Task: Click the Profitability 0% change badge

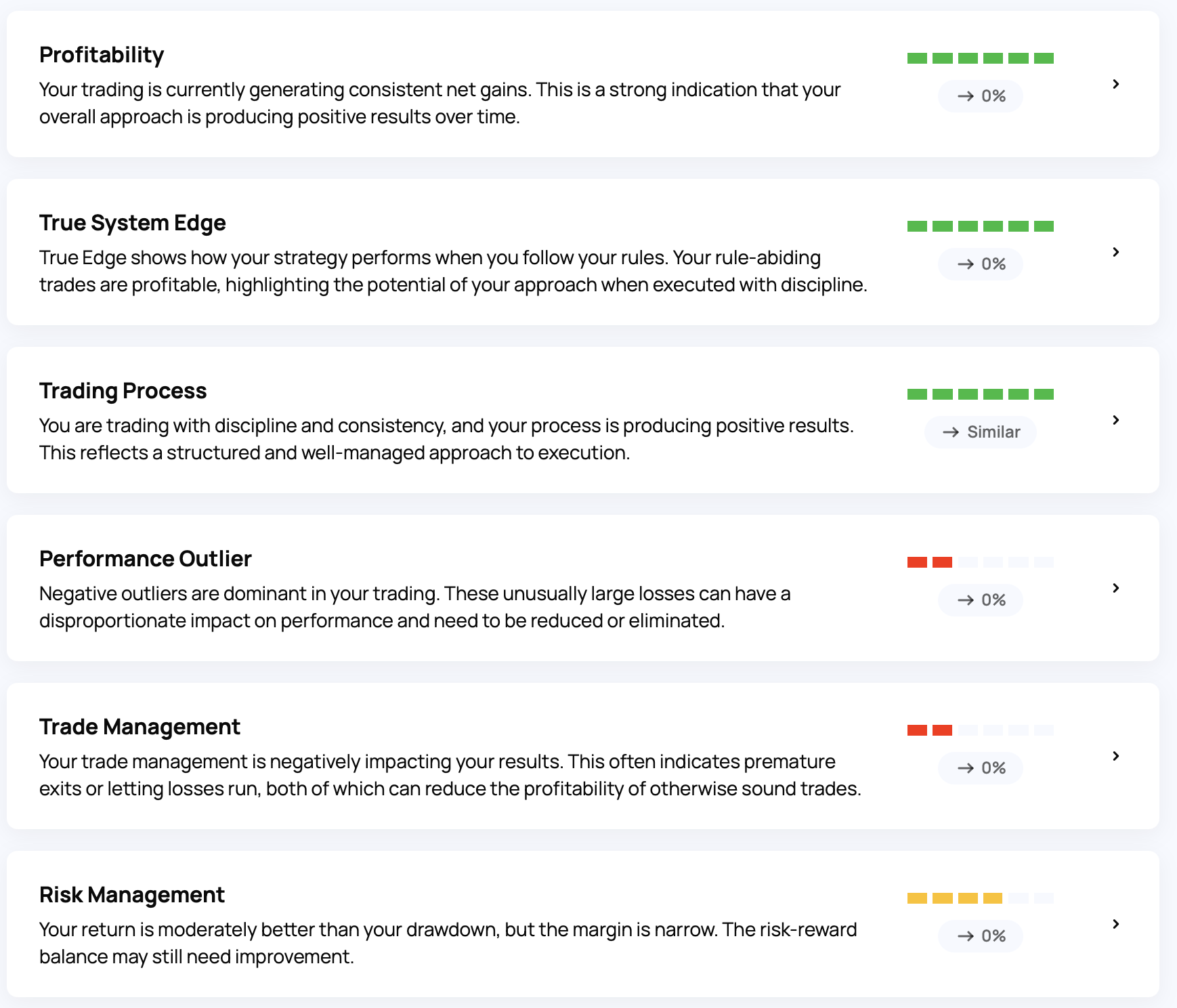Action: click(981, 96)
